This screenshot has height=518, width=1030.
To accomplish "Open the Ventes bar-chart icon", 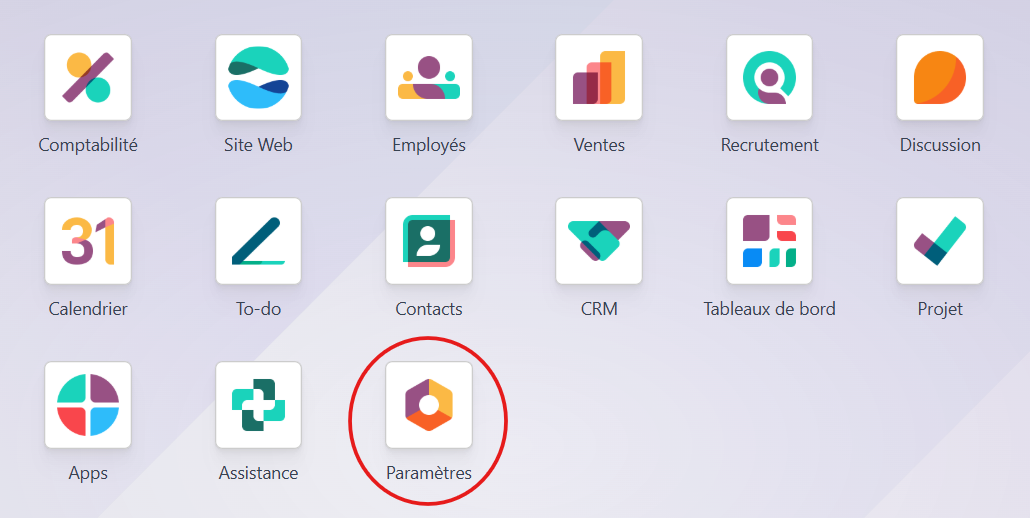I will pos(599,77).
